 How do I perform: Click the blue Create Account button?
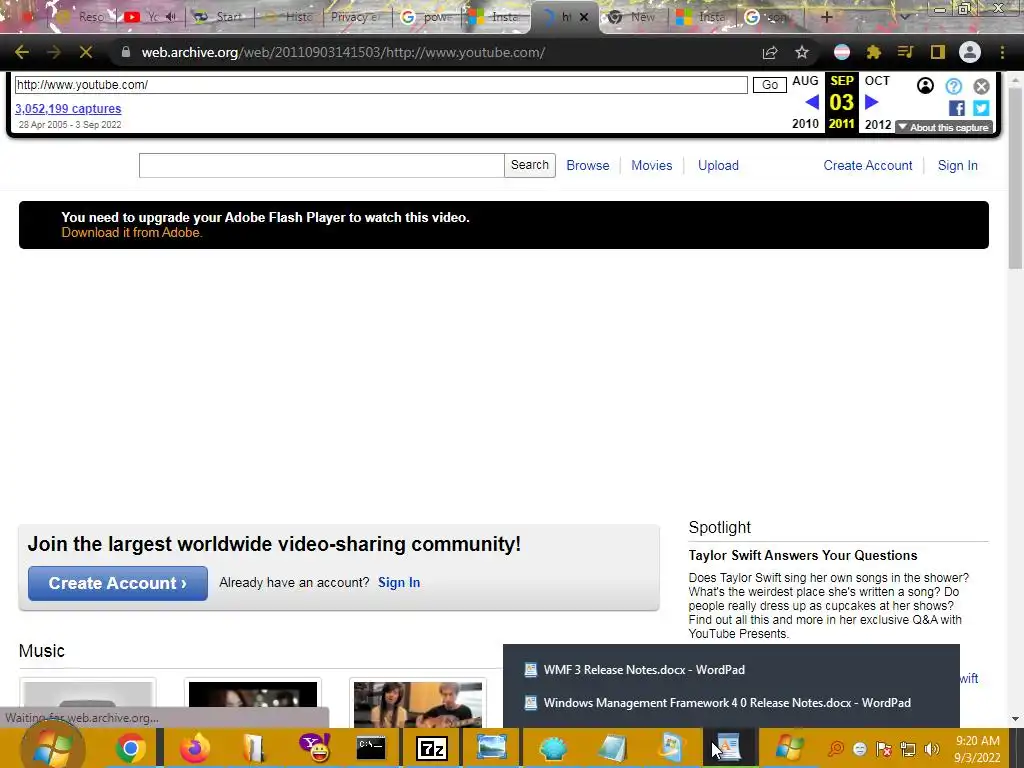click(118, 583)
